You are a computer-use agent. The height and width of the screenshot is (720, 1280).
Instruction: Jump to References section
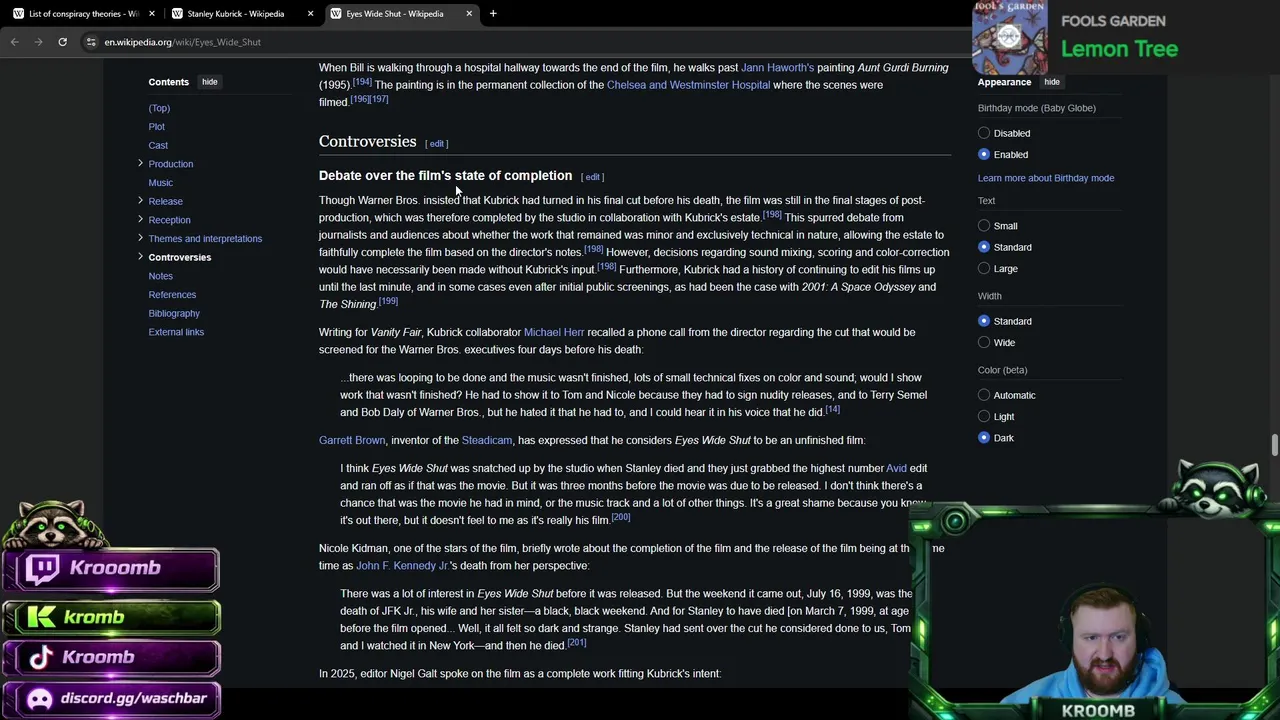click(172, 294)
